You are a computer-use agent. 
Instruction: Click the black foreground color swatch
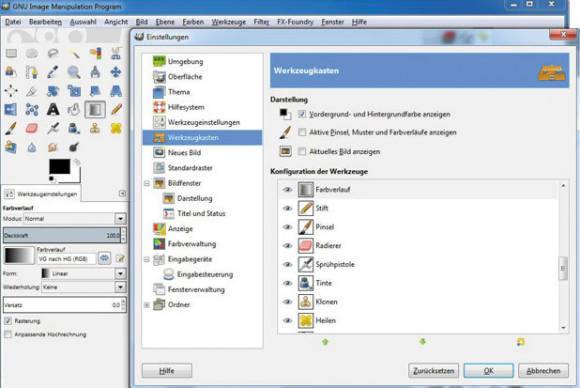click(60, 167)
